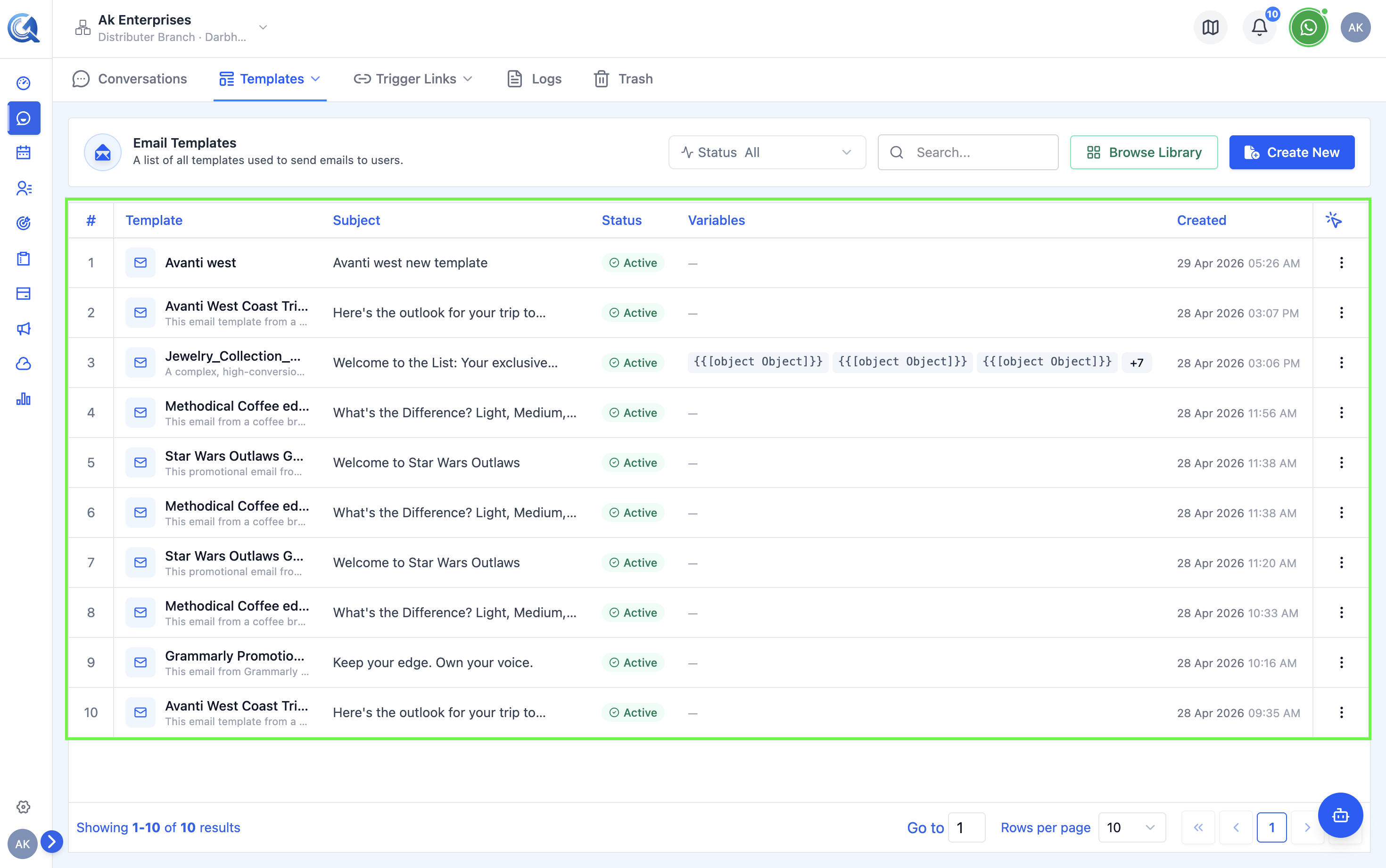
Task: Open the contacts icon in sidebar
Action: pos(24,188)
